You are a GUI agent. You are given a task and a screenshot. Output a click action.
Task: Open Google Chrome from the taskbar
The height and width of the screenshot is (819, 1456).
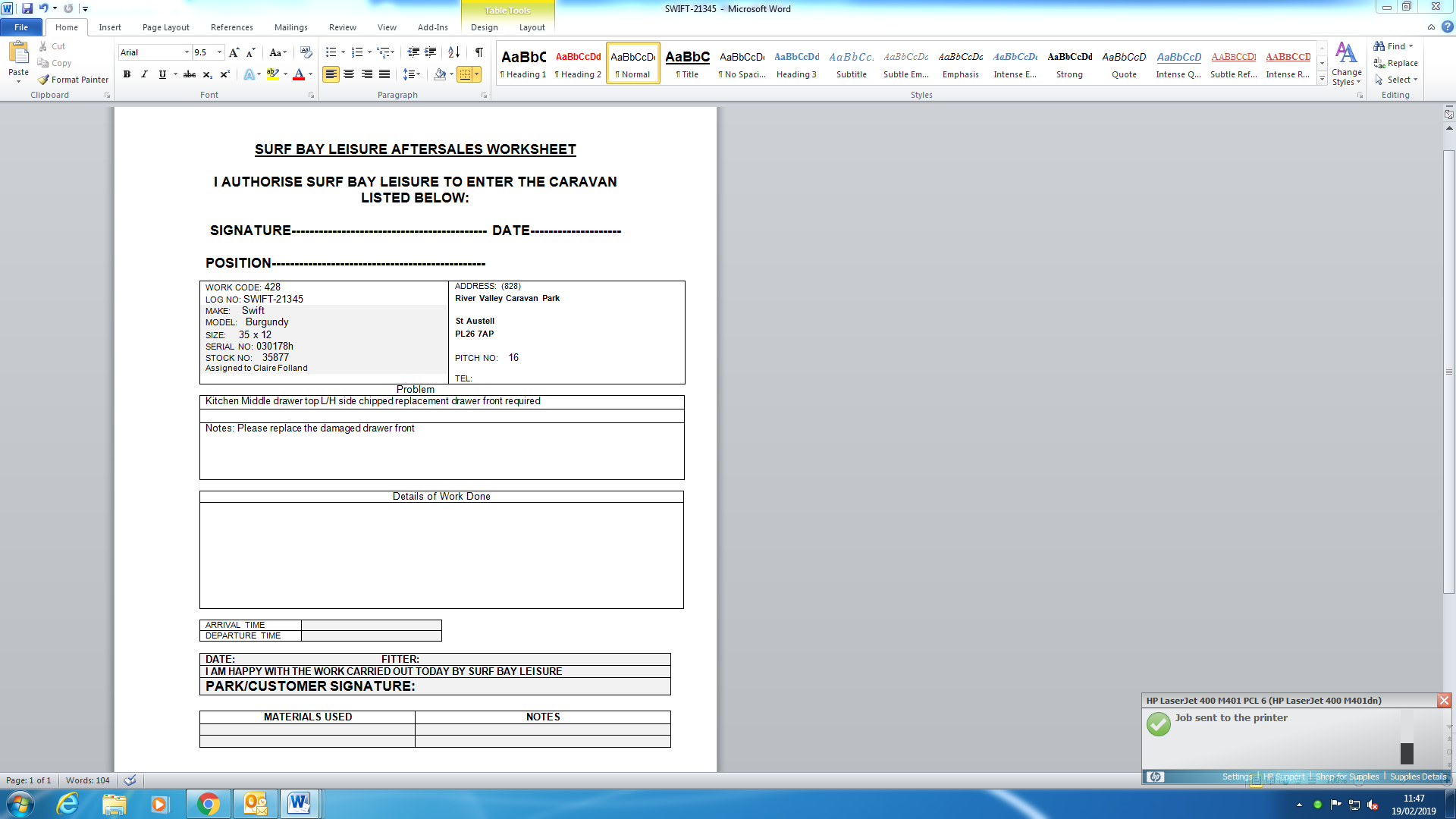pyautogui.click(x=208, y=804)
